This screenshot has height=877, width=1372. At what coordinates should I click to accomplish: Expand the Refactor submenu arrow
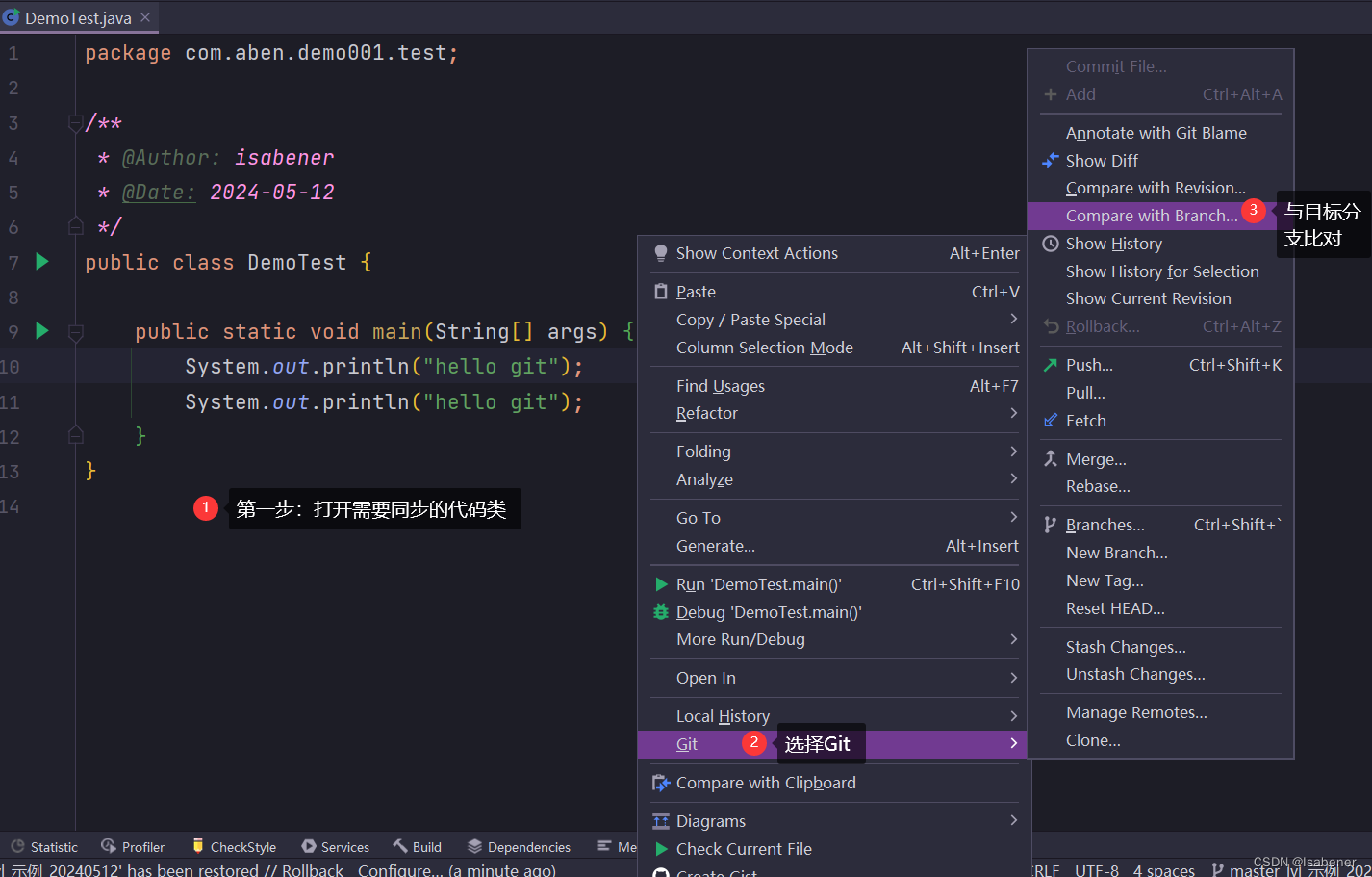pyautogui.click(x=1013, y=413)
